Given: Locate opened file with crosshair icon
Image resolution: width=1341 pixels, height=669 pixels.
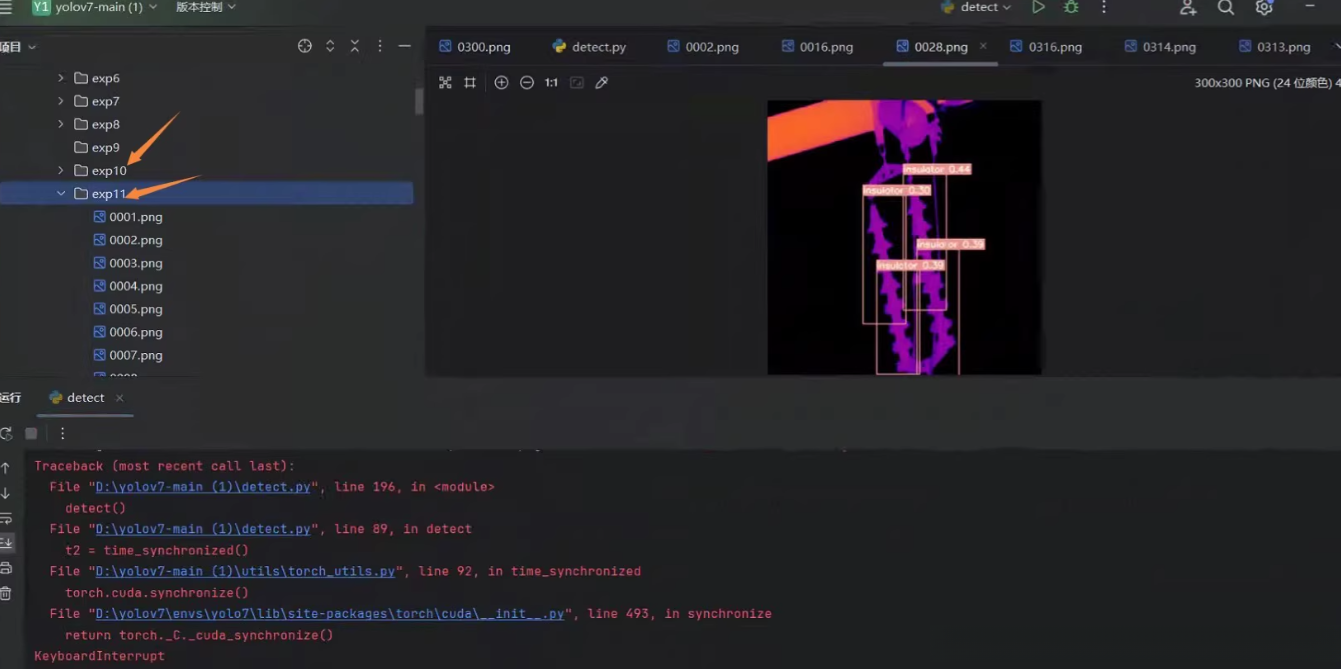Looking at the screenshot, I should [305, 46].
